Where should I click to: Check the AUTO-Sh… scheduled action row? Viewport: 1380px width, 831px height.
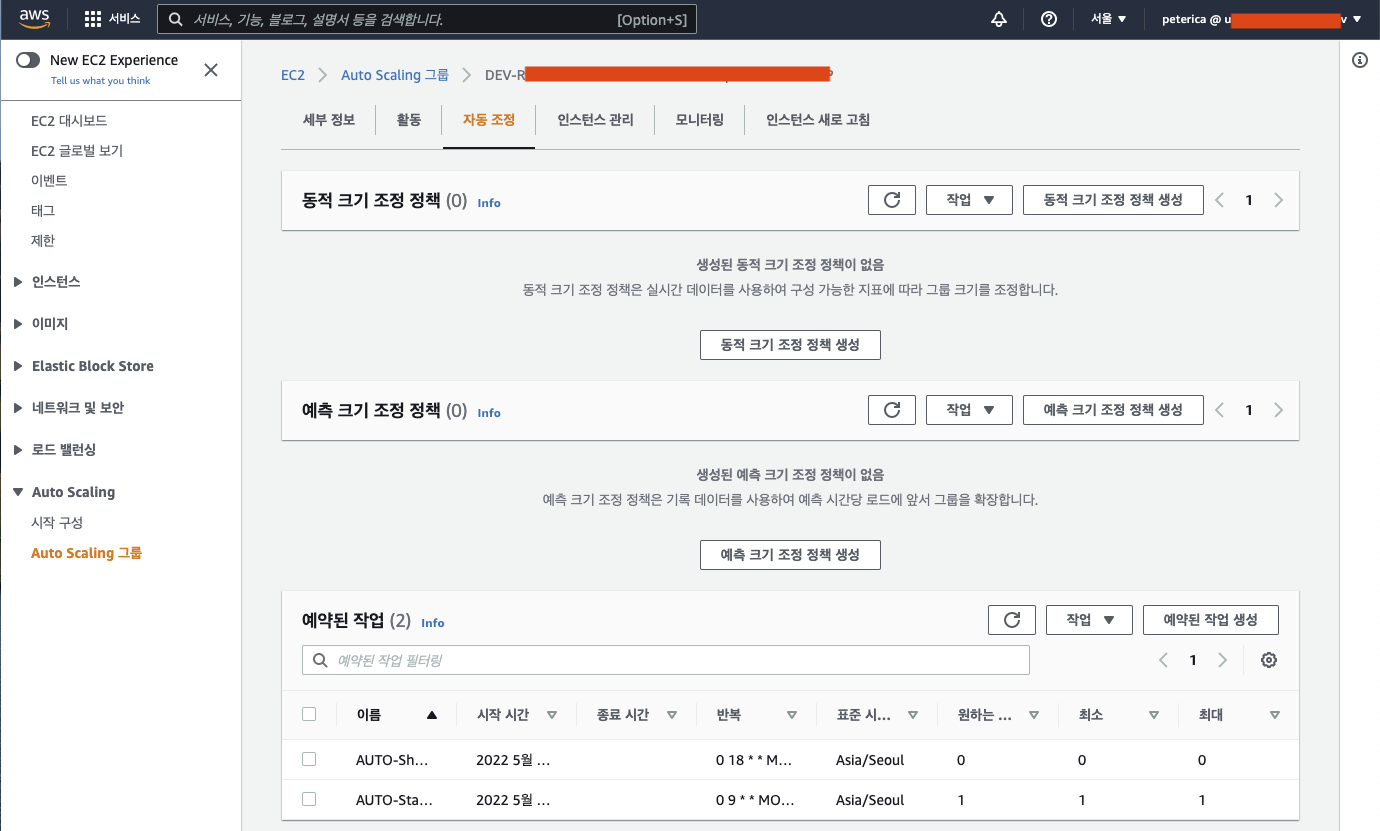(309, 759)
